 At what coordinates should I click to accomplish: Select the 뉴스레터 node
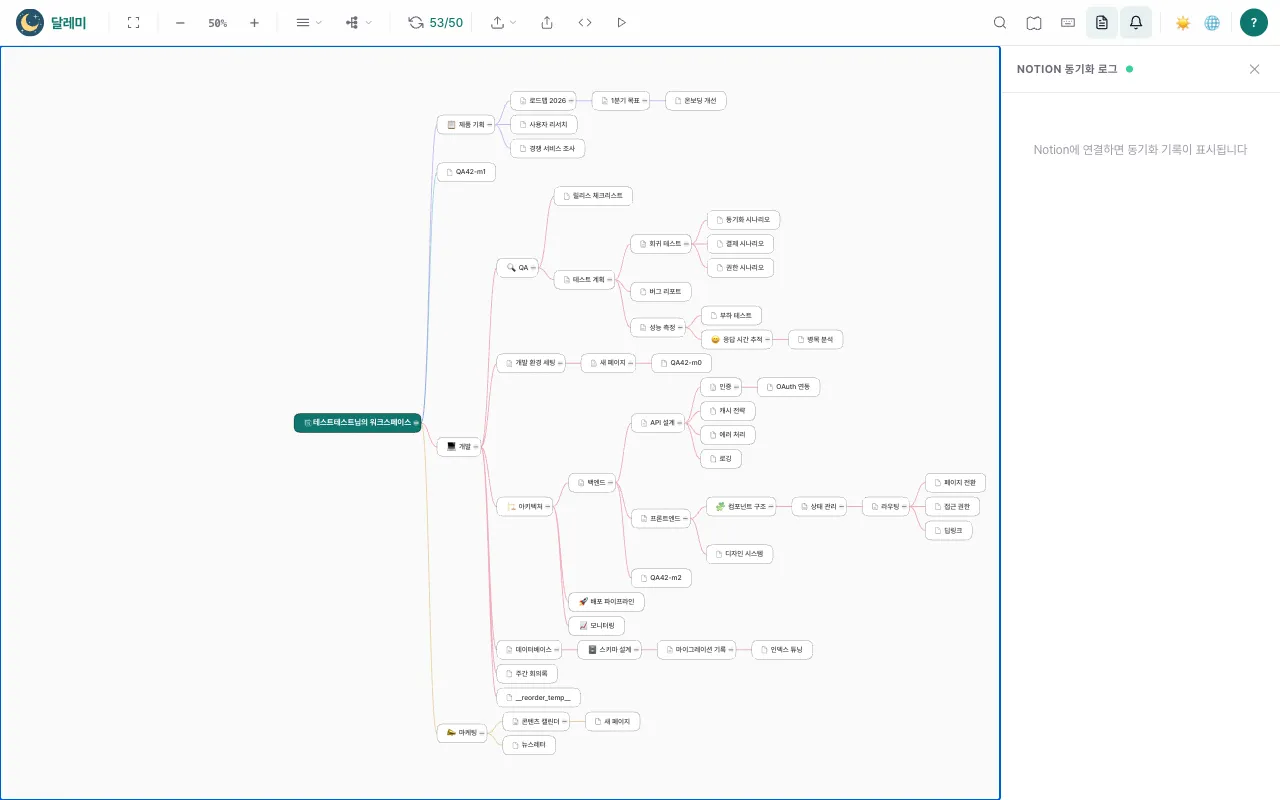[x=529, y=745]
